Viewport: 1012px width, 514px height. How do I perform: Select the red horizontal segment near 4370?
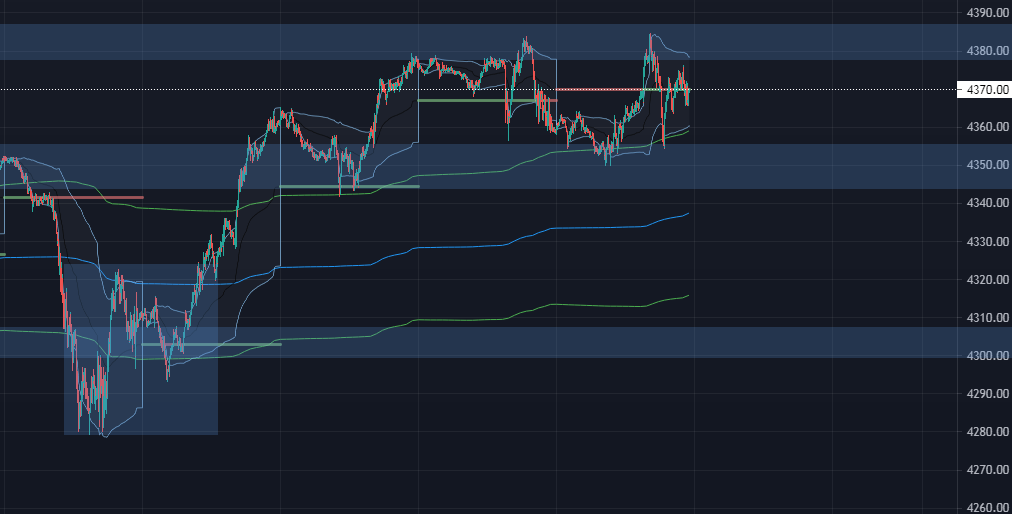(x=600, y=89)
